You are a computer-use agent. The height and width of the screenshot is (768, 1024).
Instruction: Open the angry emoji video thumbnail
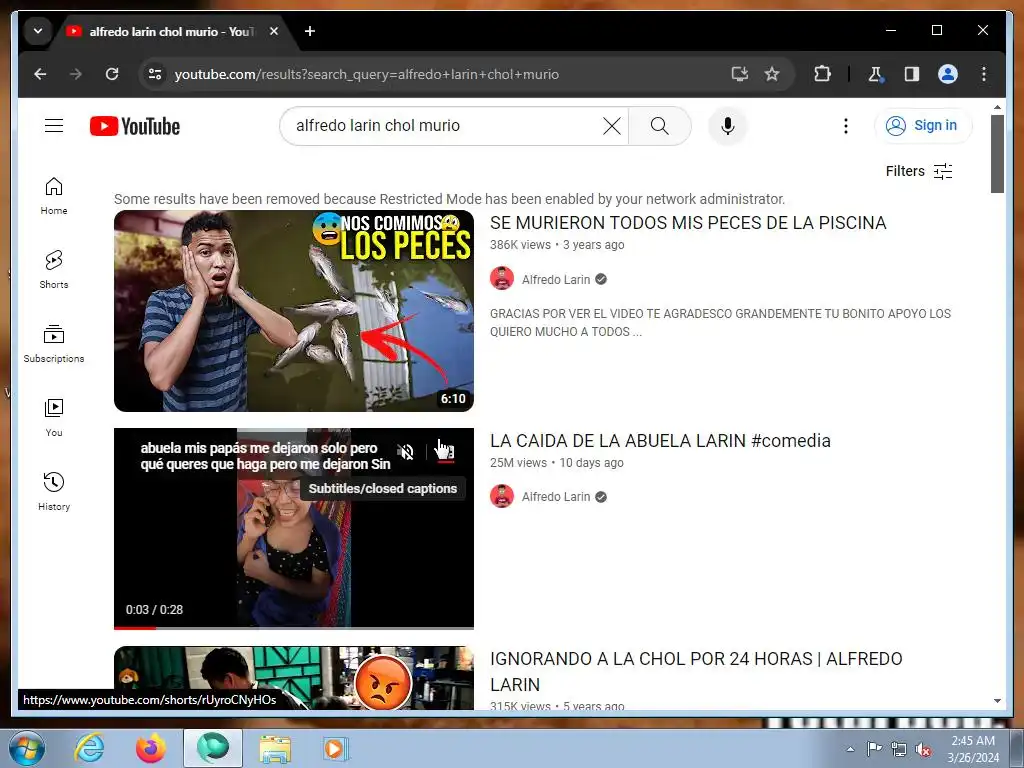(x=294, y=678)
